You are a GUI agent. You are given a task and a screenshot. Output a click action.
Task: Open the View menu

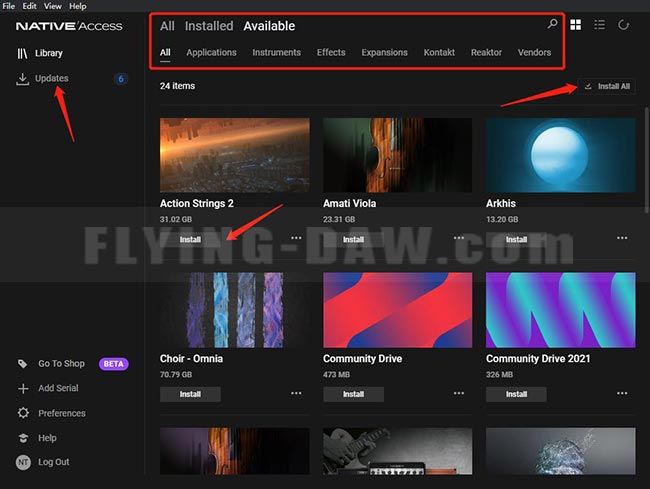(x=53, y=6)
